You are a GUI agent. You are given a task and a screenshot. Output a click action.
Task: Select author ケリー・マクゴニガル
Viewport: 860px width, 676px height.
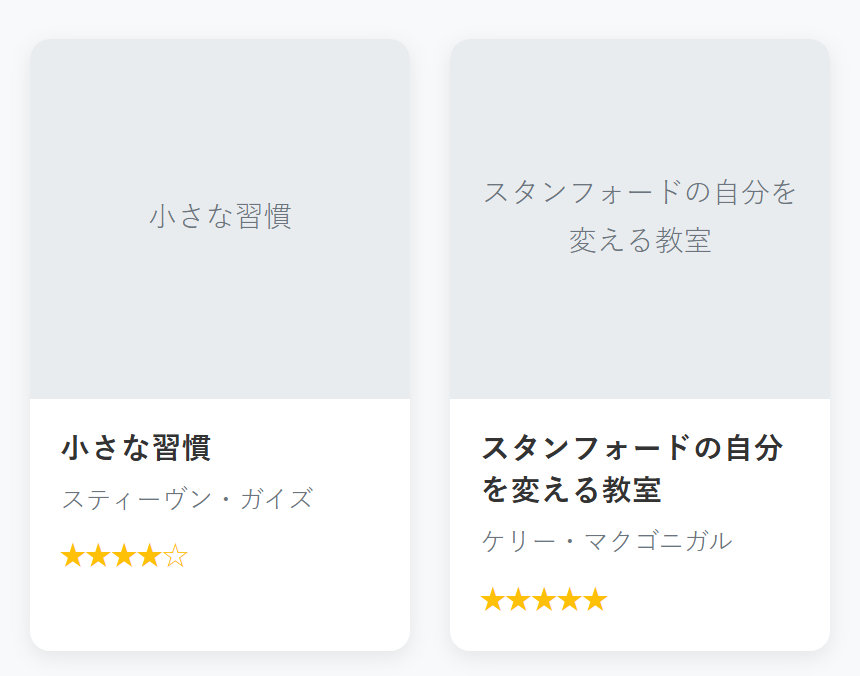tap(607, 541)
